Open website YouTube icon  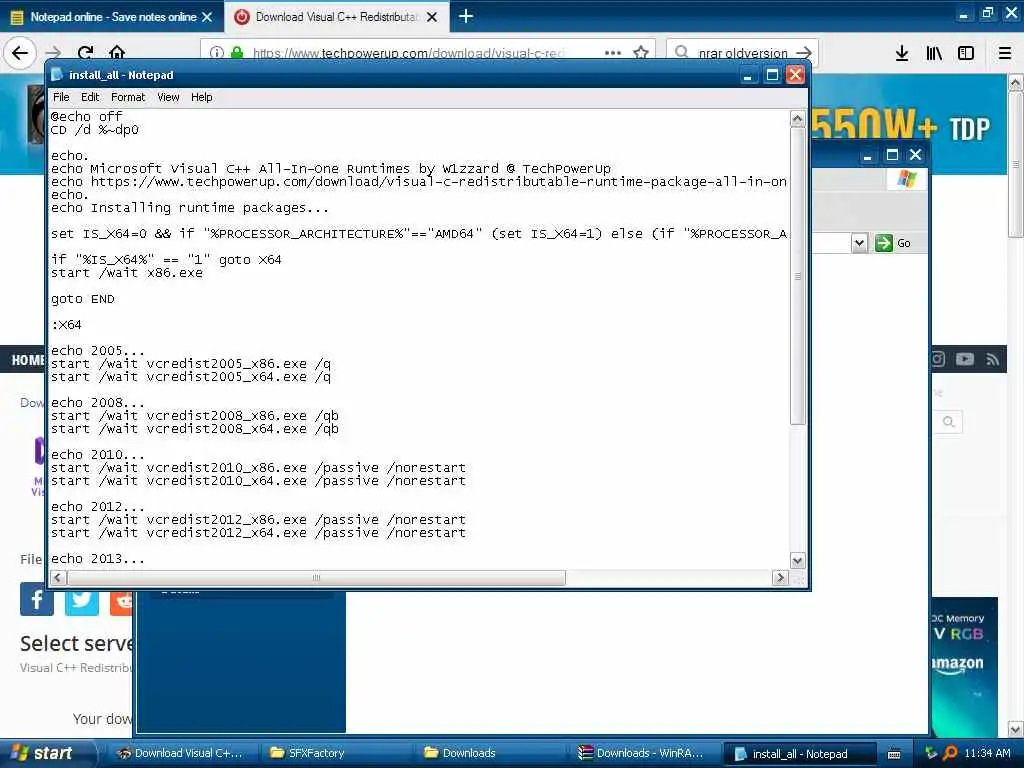(965, 359)
